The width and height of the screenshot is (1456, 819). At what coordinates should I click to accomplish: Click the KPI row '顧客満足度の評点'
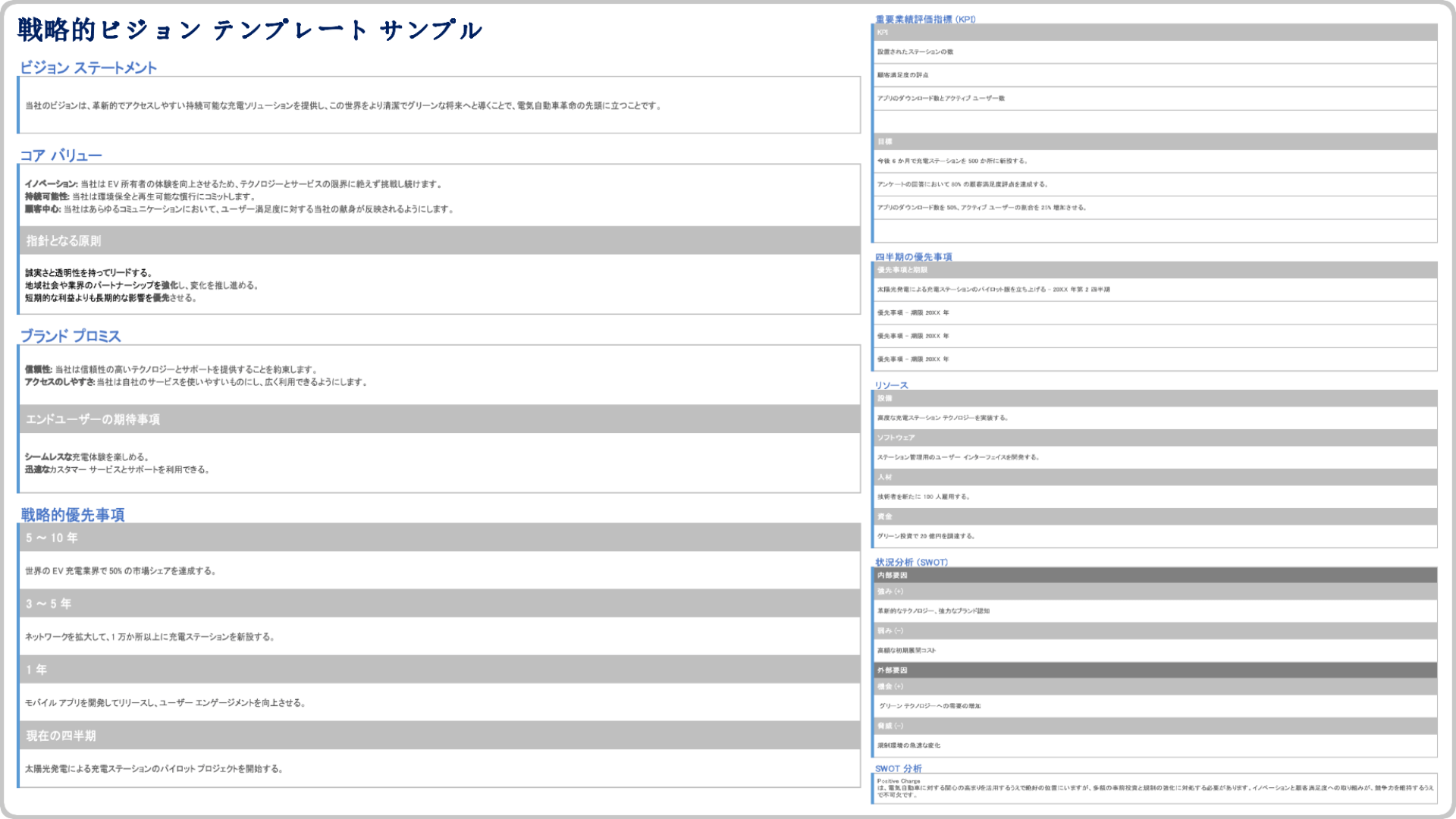coord(1156,75)
